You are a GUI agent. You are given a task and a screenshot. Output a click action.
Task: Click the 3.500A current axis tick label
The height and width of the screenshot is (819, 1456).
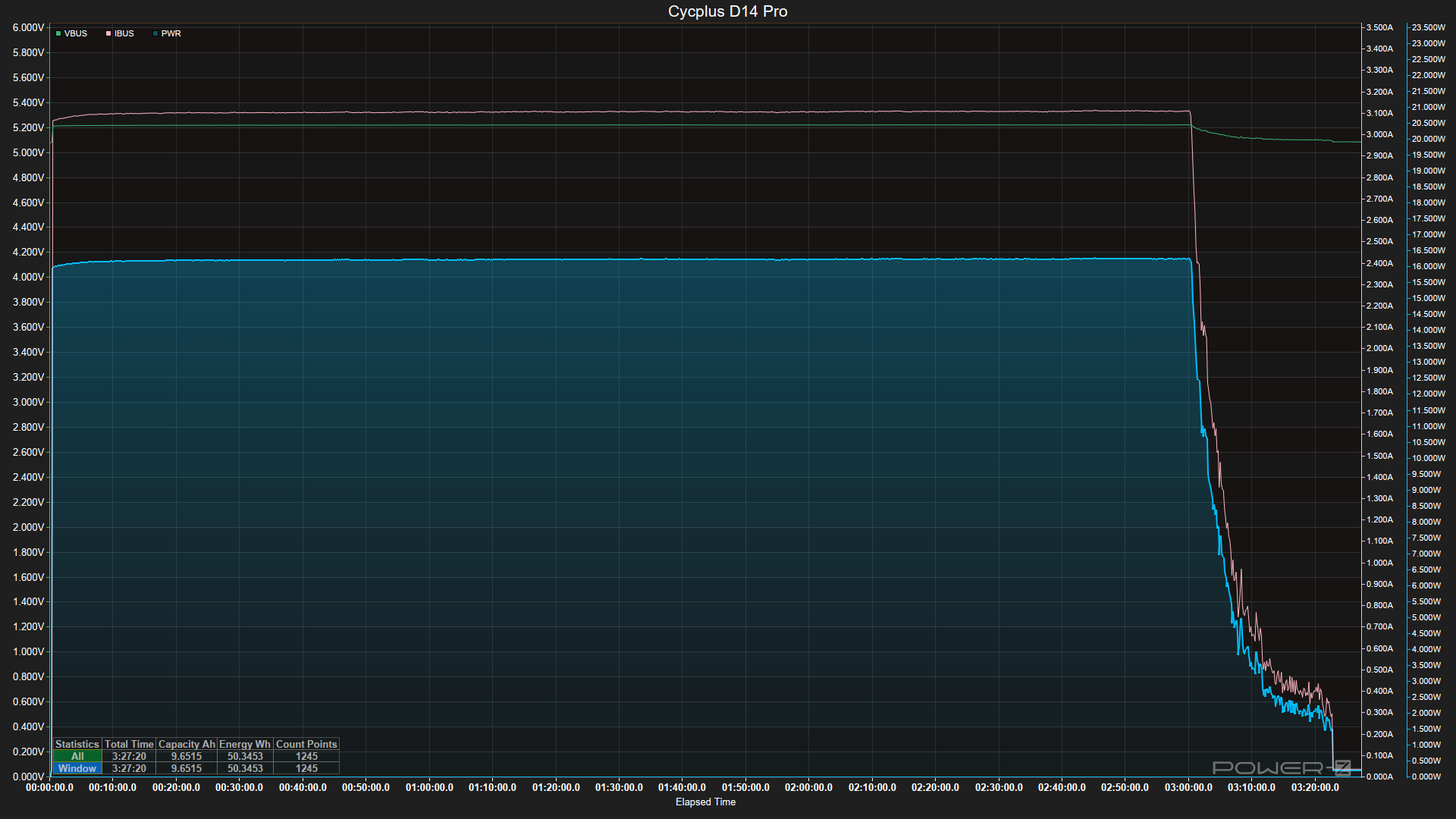1379,27
